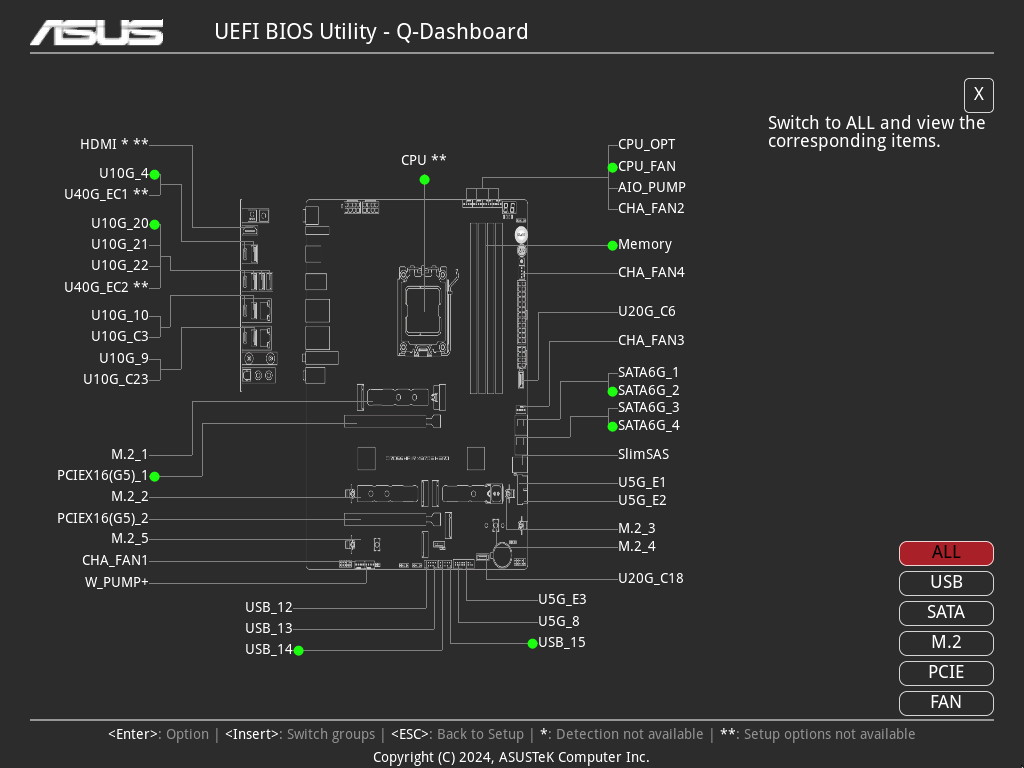Click the green status dot above the CPU

click(x=424, y=180)
